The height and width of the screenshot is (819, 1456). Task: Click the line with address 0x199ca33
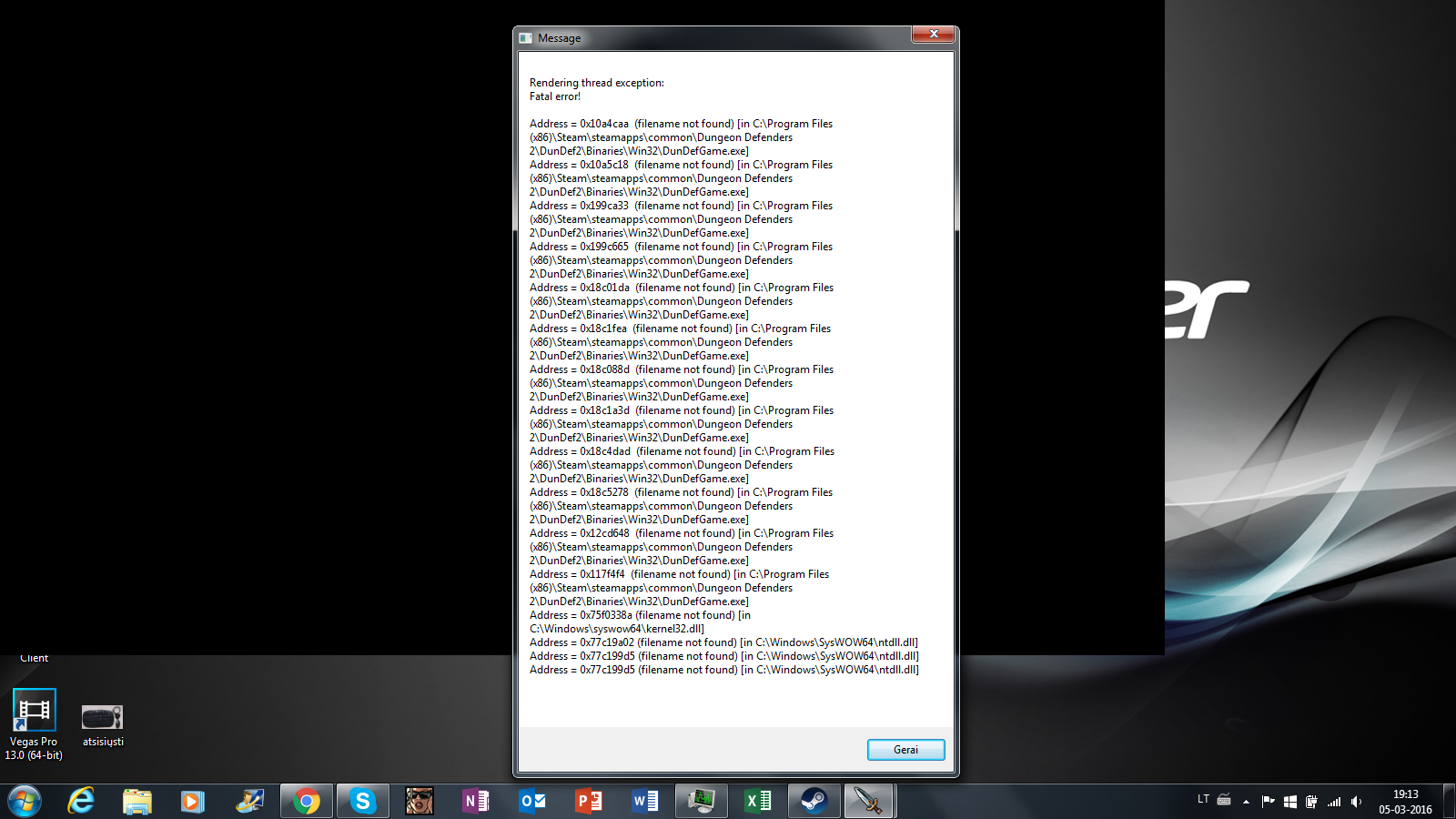click(x=681, y=206)
